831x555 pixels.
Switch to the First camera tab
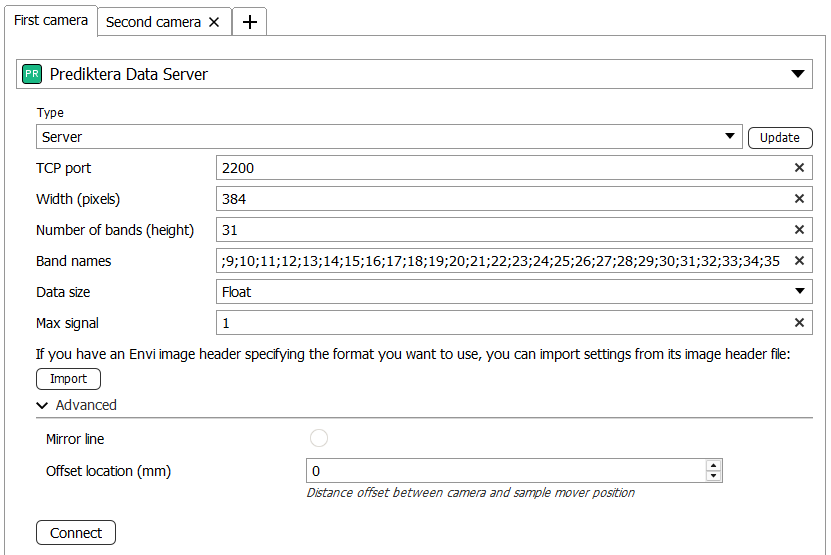50,20
